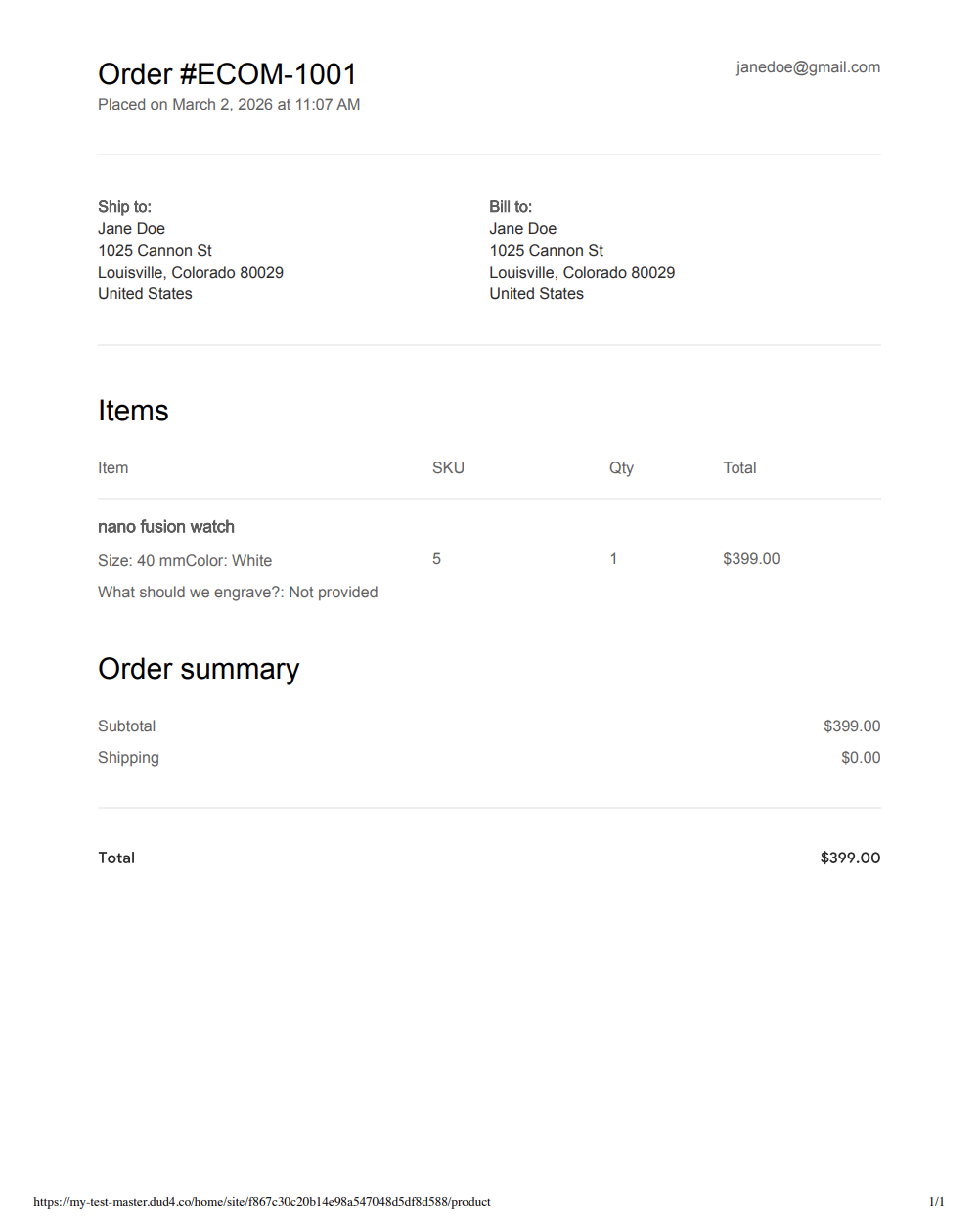The height and width of the screenshot is (1232, 980).
Task: Click the Order #ECOM-1001 heading
Action: pos(227,74)
